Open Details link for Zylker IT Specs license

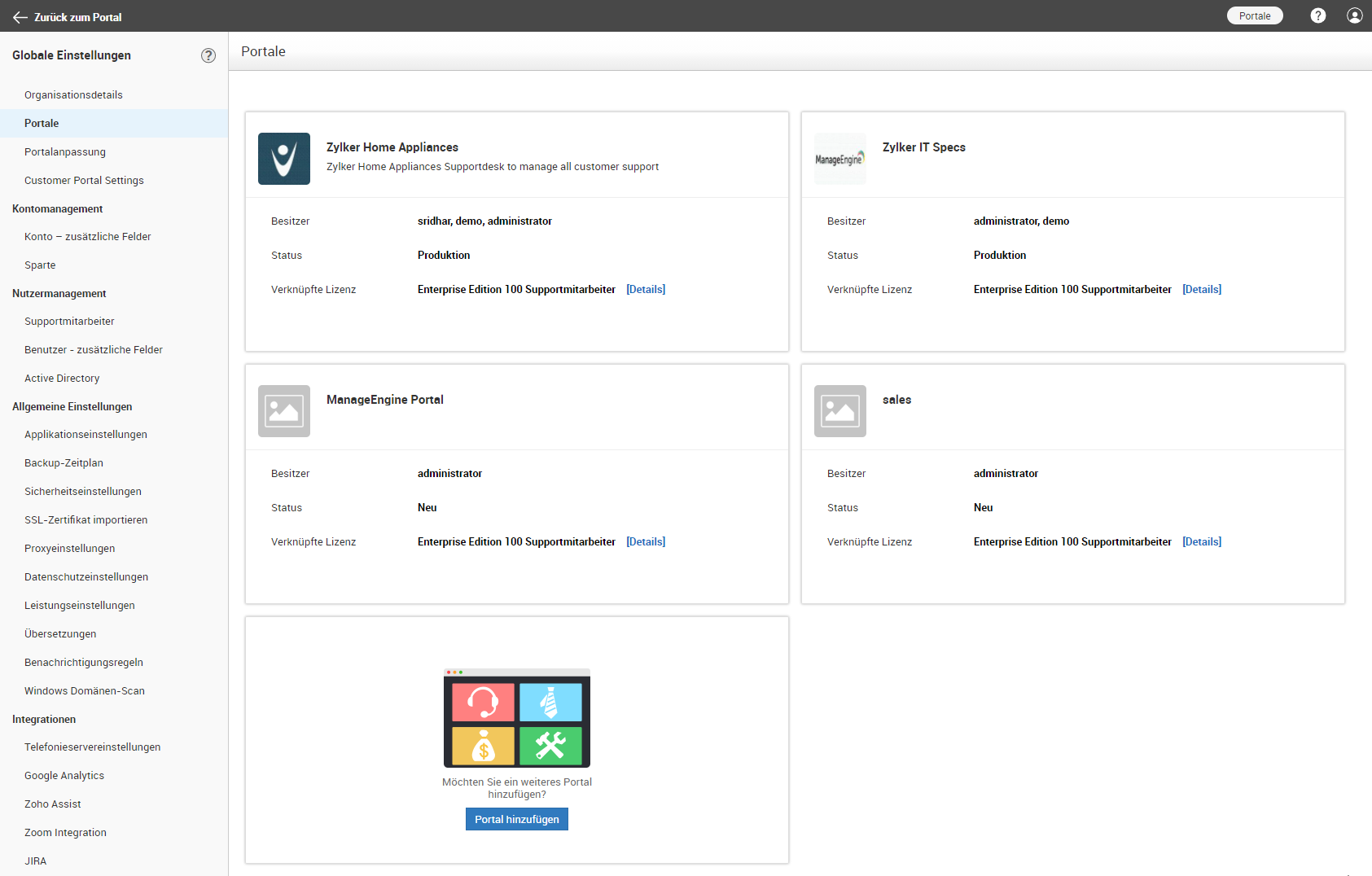click(x=1202, y=289)
